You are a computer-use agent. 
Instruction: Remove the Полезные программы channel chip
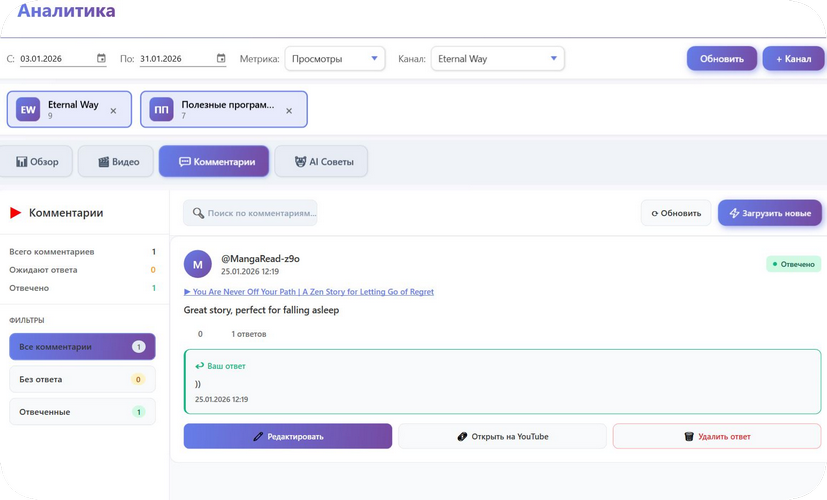[290, 111]
